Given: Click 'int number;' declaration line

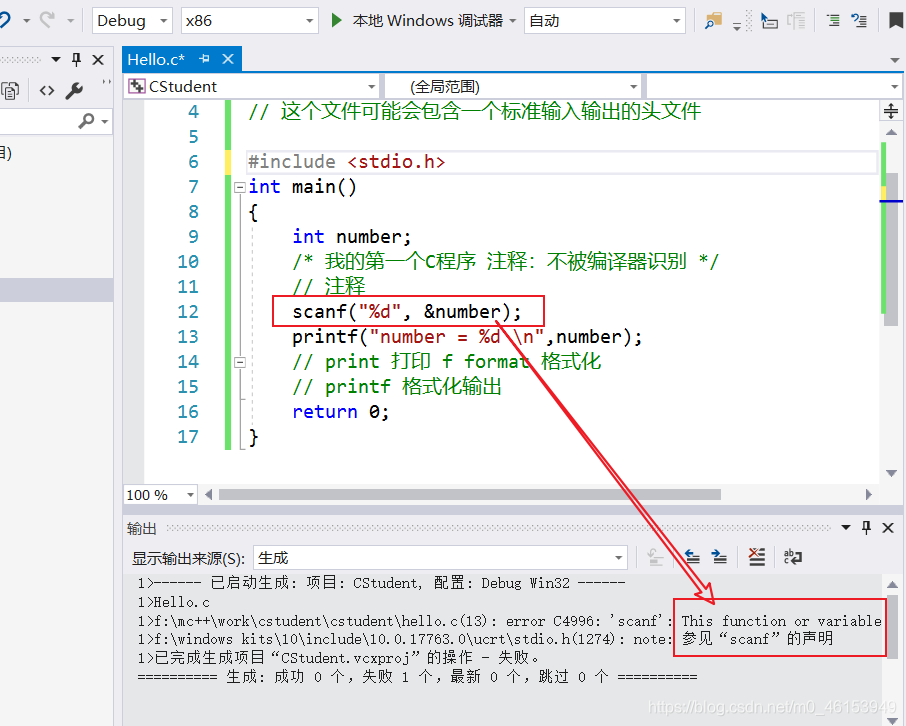Looking at the screenshot, I should pos(351,237).
